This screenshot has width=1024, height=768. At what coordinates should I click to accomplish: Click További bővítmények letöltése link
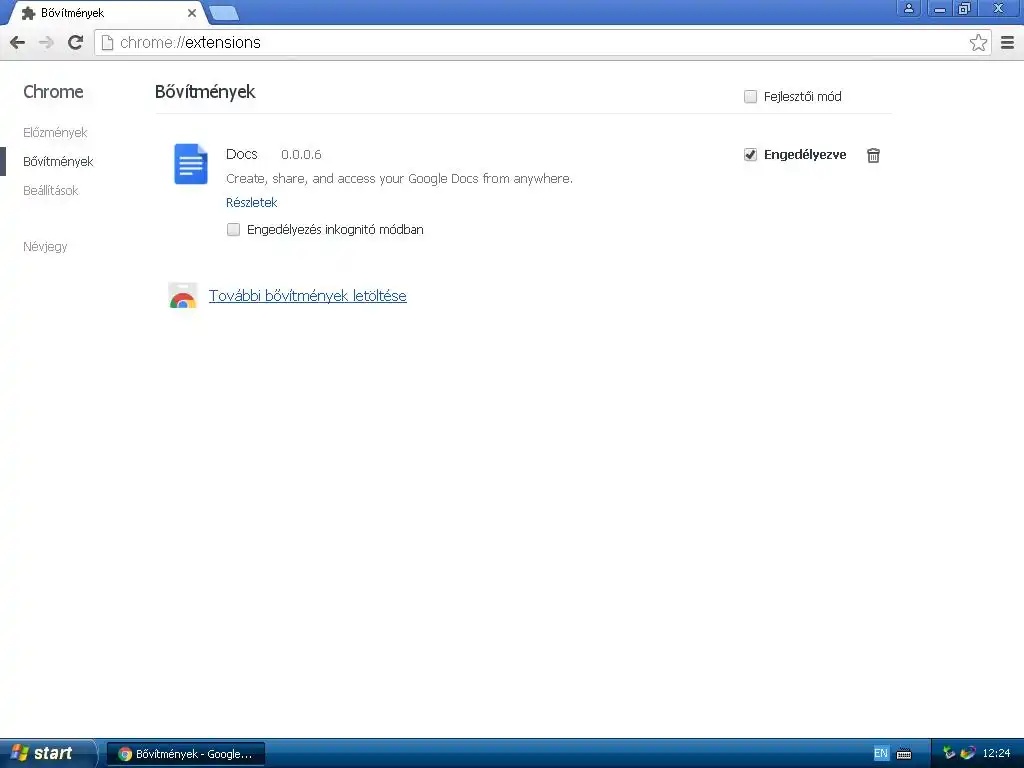(308, 296)
